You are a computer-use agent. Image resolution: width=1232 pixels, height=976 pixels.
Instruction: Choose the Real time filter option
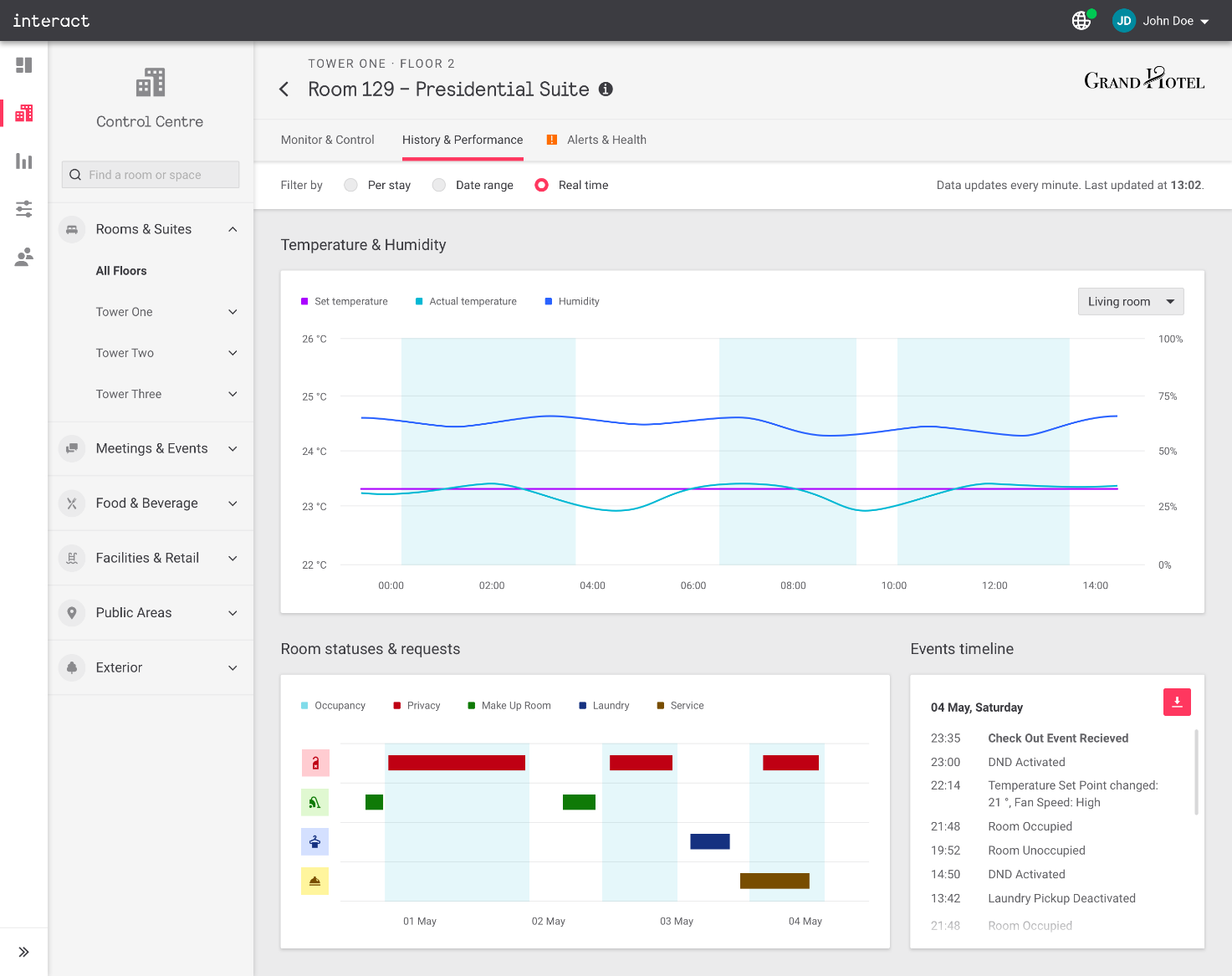click(x=542, y=185)
